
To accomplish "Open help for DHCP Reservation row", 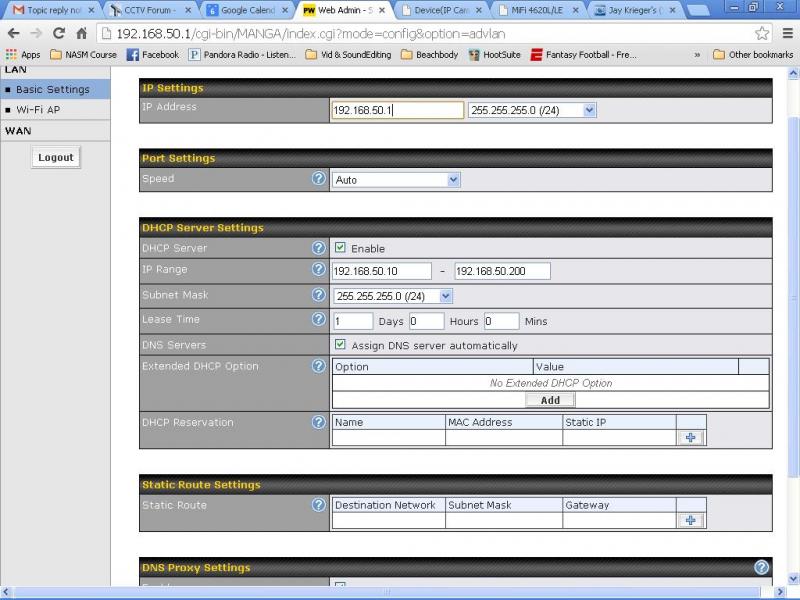I will (x=318, y=422).
